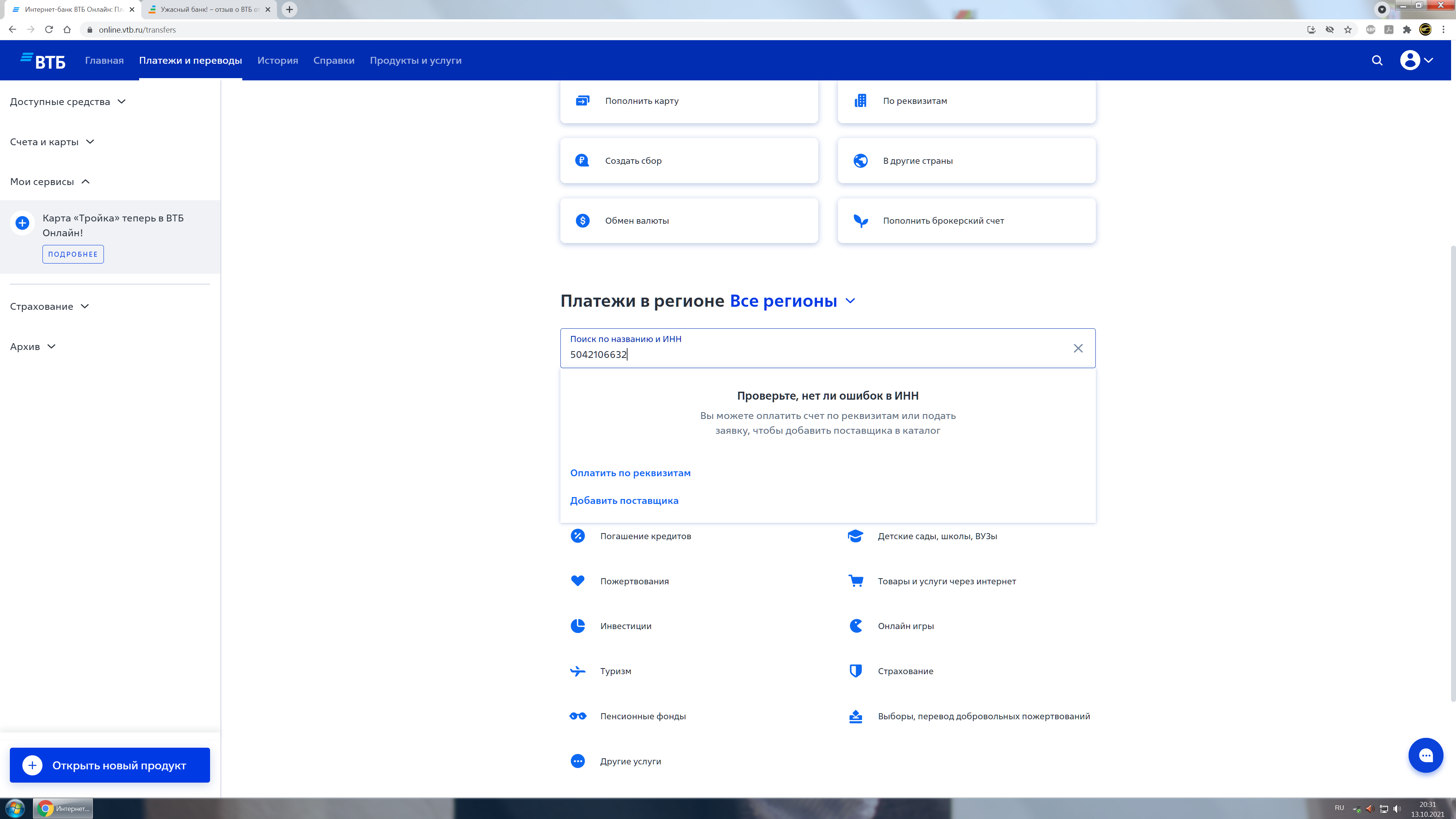1456x819 pixels.
Task: Click the shopping cart icon for Товары и услуги
Action: (856, 581)
